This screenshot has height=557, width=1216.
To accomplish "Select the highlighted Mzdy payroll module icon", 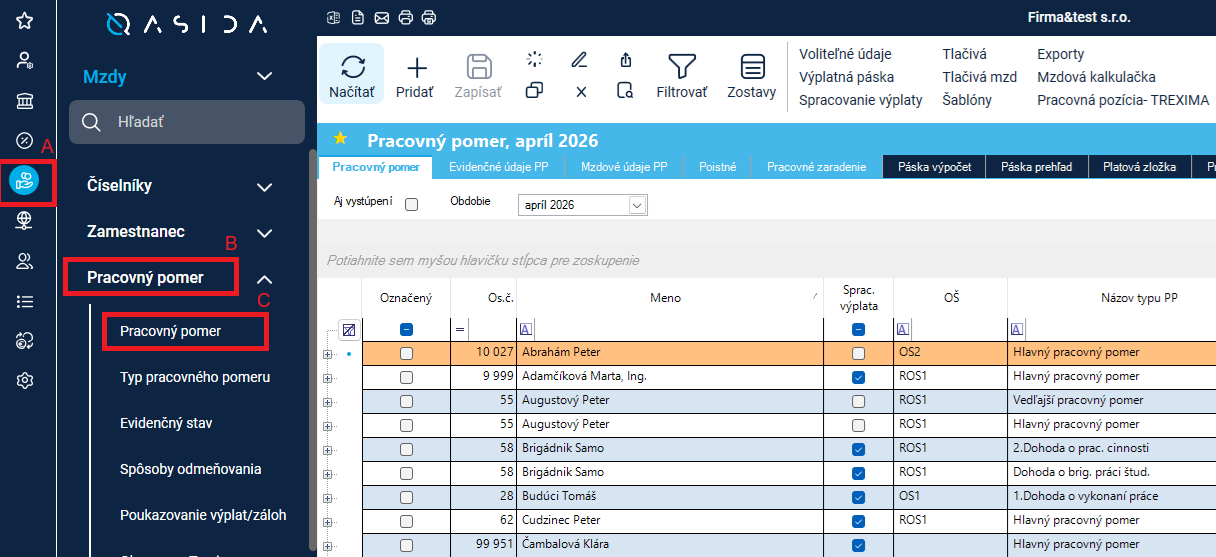I will [24, 181].
